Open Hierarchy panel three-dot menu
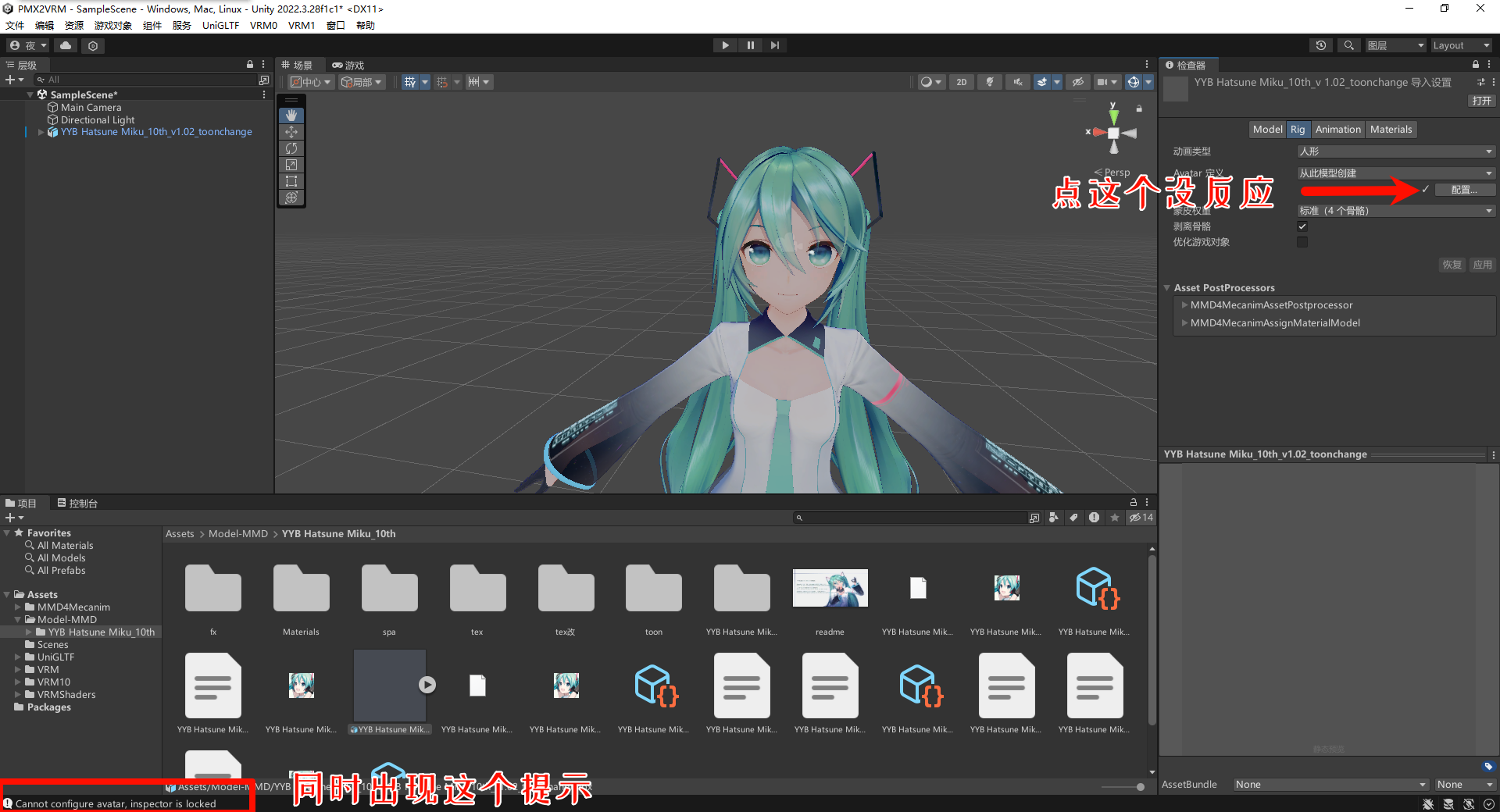1500x812 pixels. pyautogui.click(x=263, y=65)
